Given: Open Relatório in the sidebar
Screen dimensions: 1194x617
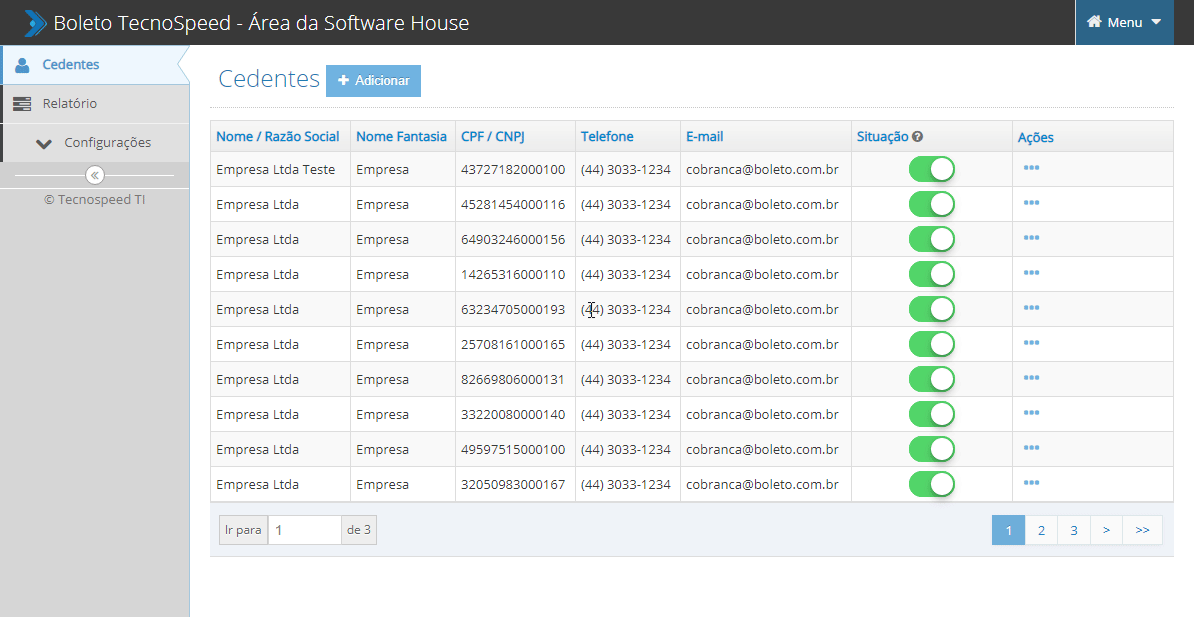Looking at the screenshot, I should (x=70, y=104).
